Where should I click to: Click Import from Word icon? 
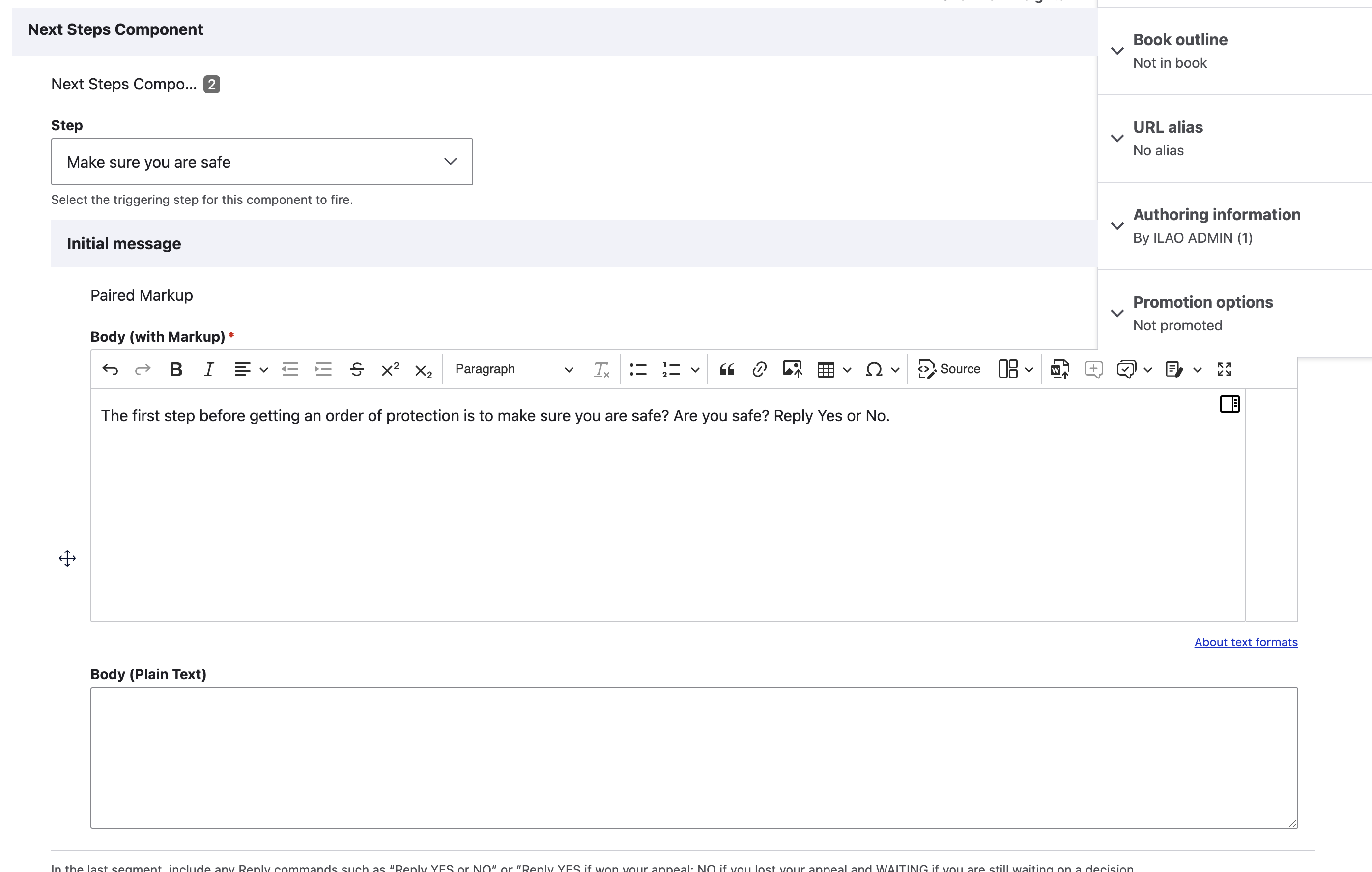click(1060, 369)
